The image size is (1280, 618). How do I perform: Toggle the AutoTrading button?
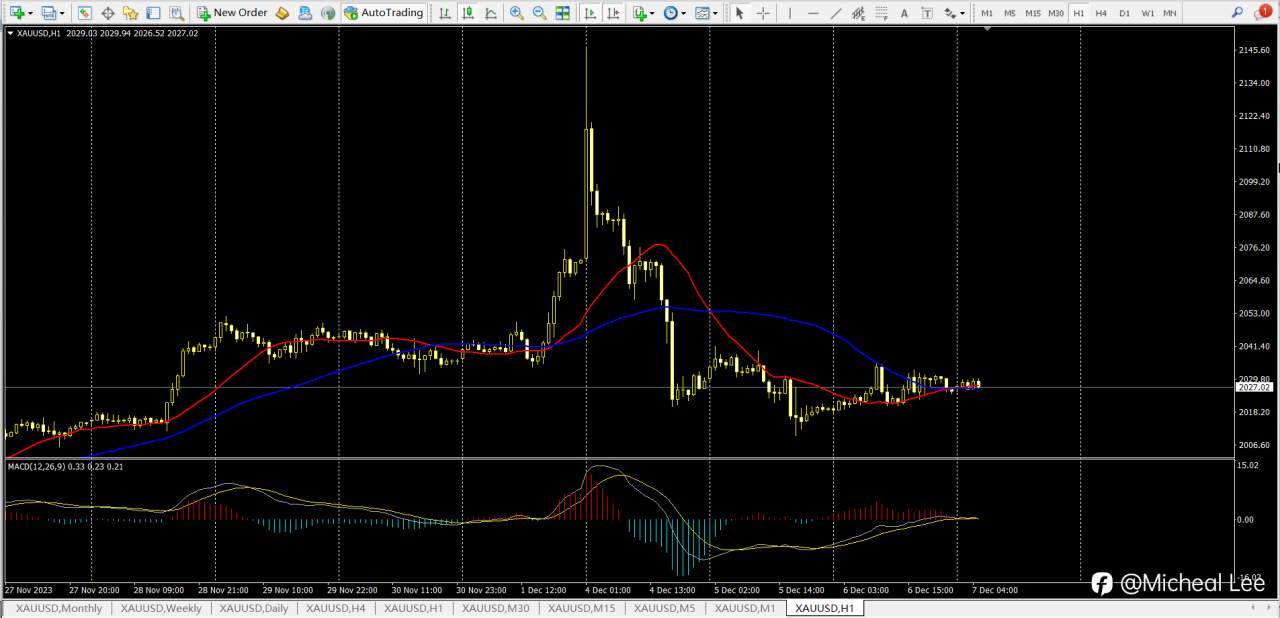383,13
